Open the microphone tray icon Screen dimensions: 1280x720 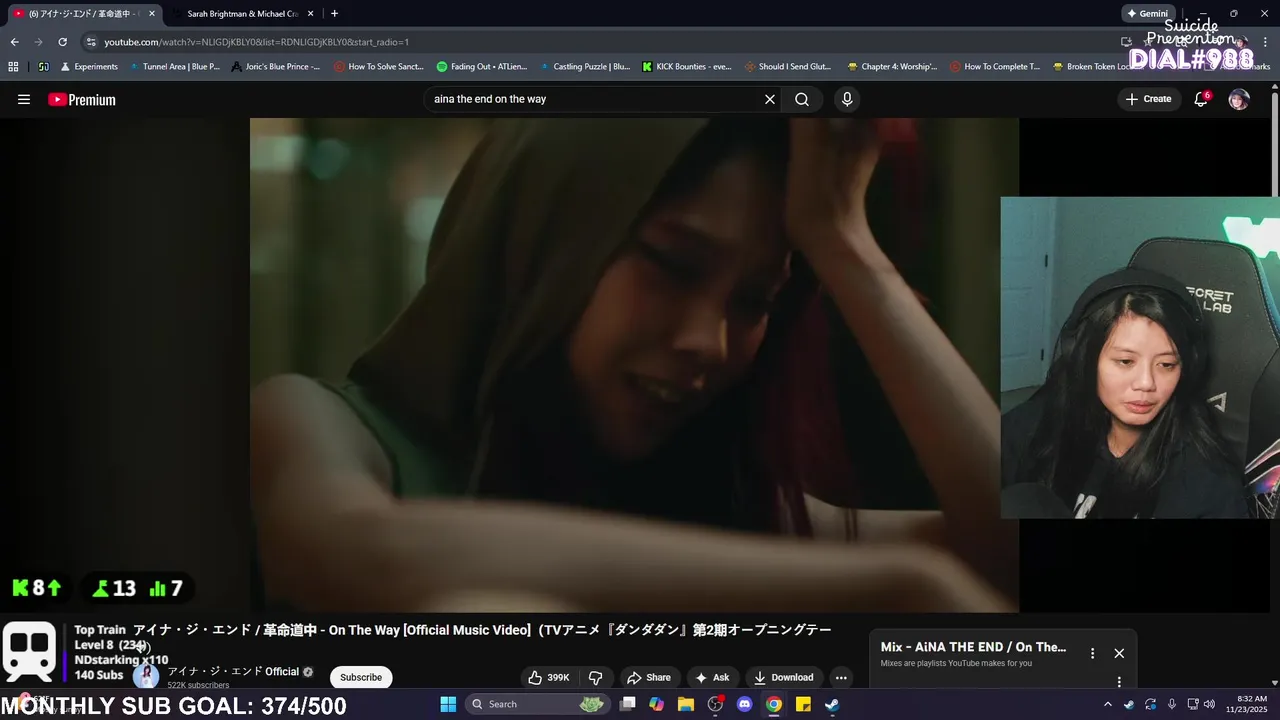(1172, 704)
